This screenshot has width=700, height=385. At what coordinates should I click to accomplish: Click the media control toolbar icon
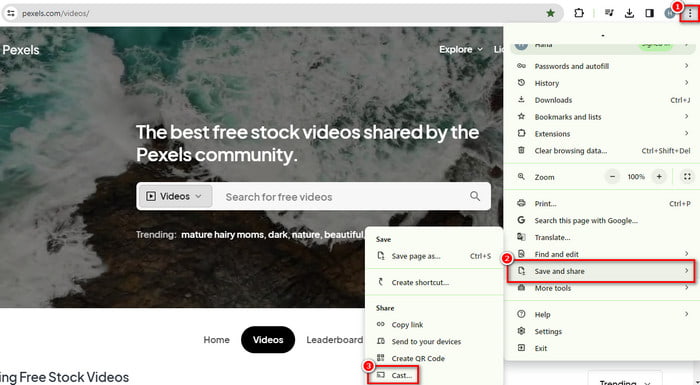[609, 13]
